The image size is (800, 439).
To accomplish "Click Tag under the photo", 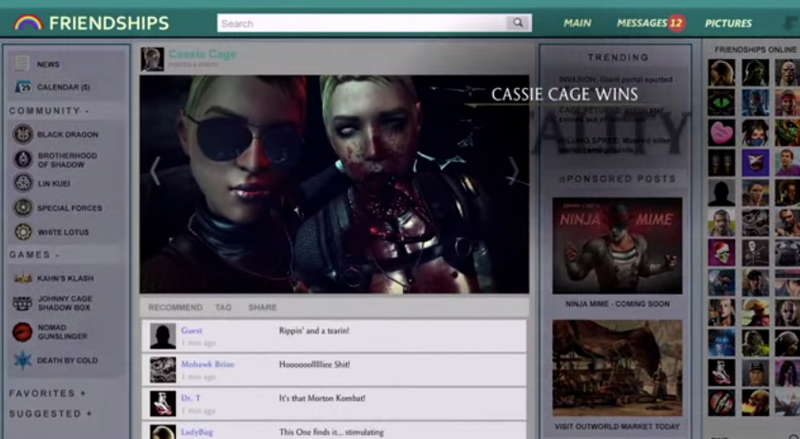I will [223, 307].
